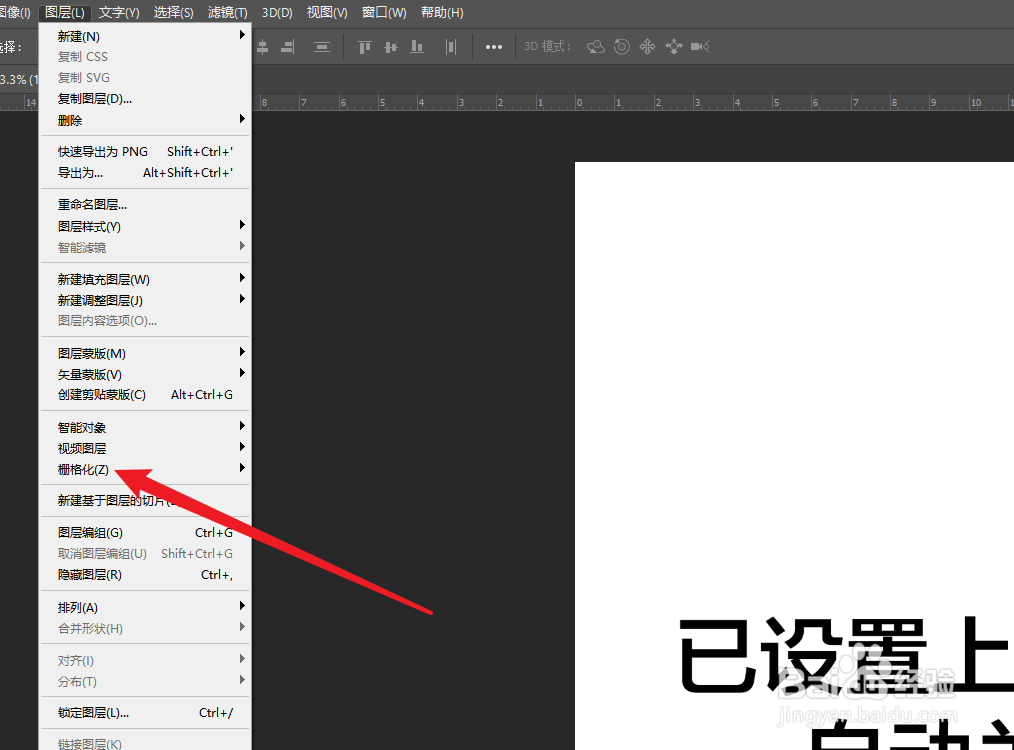Choose 图层编组(G) menu item
Viewport: 1014px width, 750px height.
[x=146, y=532]
